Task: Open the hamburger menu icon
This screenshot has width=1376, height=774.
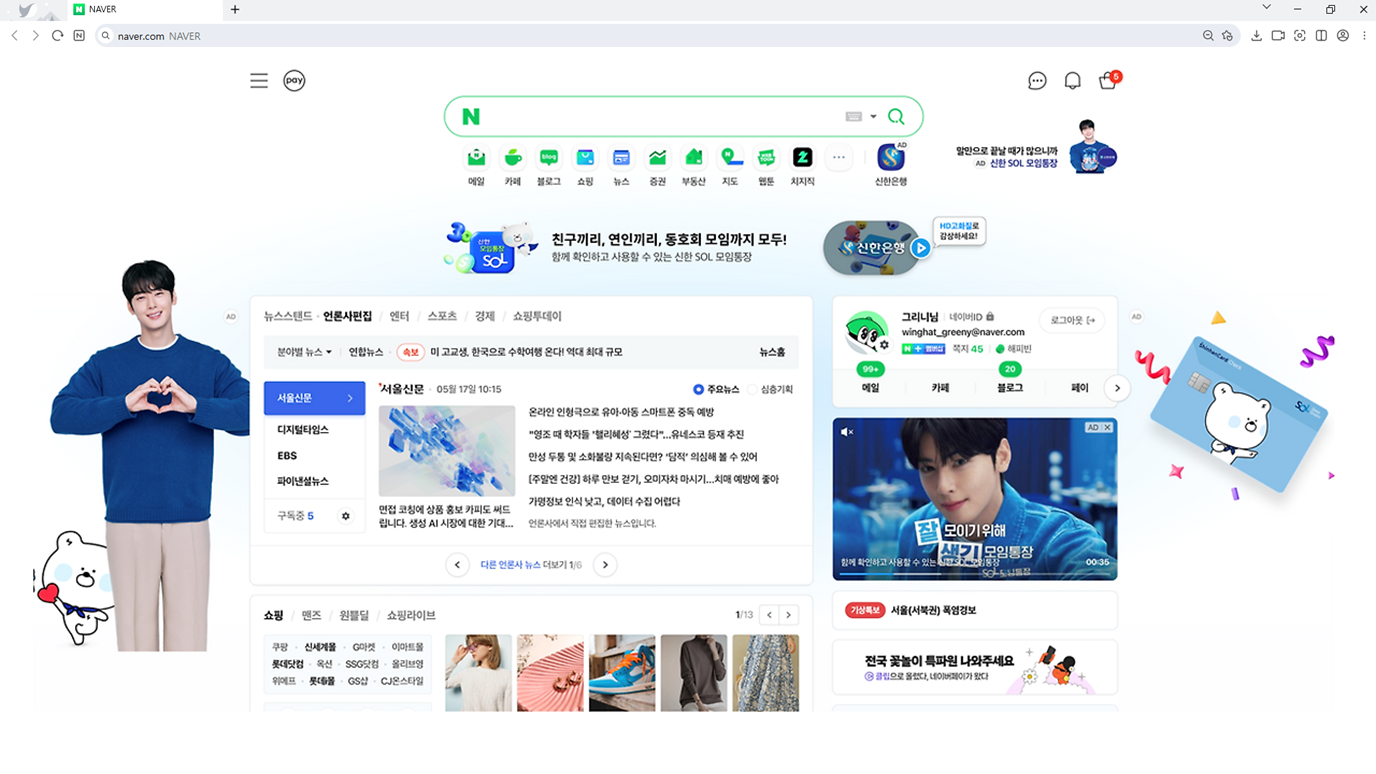Action: click(259, 81)
